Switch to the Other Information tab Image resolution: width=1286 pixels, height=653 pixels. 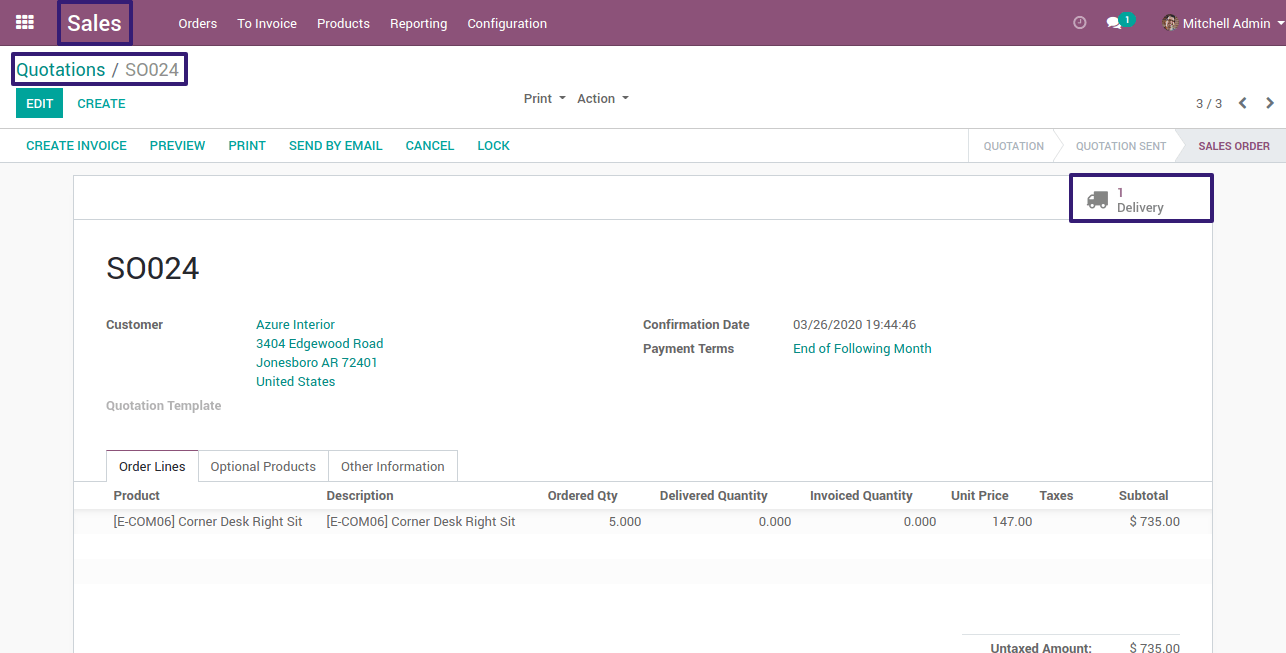(x=392, y=467)
